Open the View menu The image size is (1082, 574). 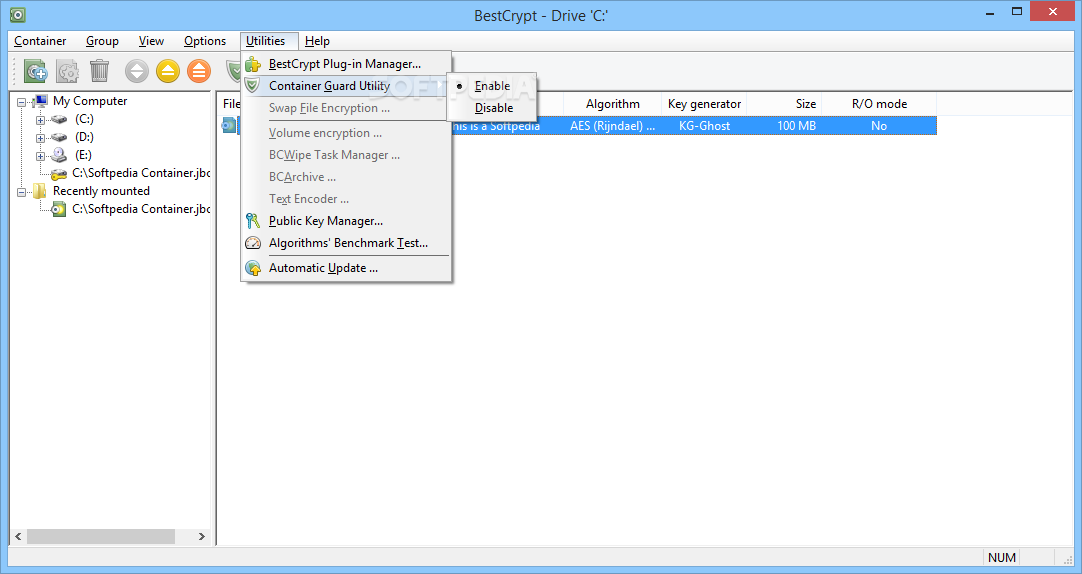click(151, 41)
